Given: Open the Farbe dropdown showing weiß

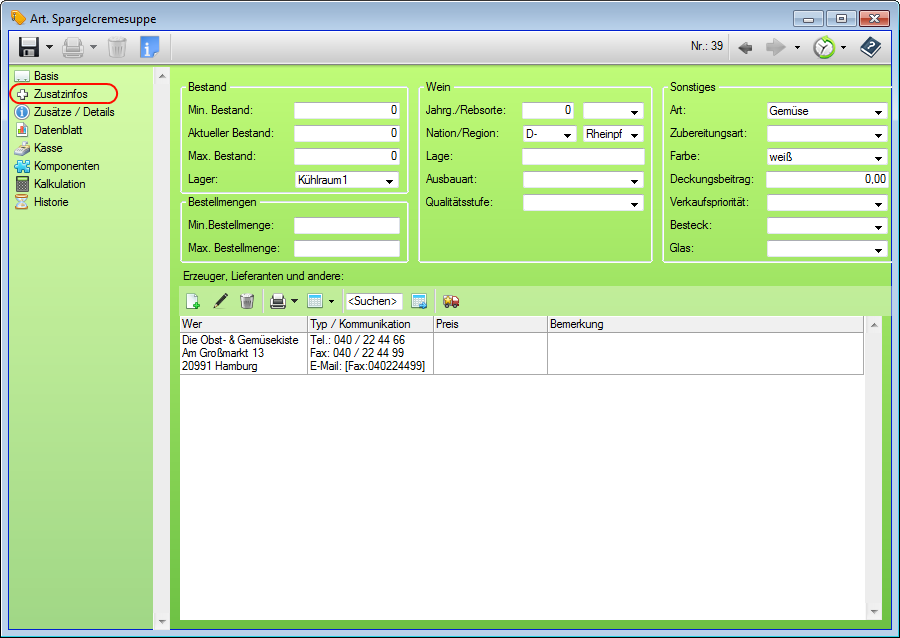Looking at the screenshot, I should [878, 158].
